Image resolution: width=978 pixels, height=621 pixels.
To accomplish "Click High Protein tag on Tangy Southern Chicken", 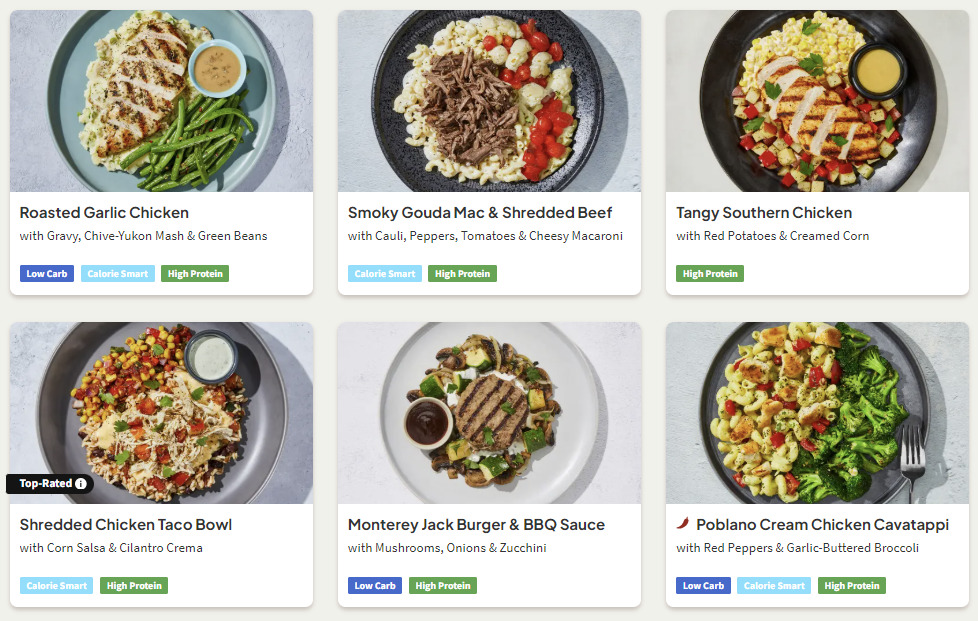I will click(x=710, y=274).
